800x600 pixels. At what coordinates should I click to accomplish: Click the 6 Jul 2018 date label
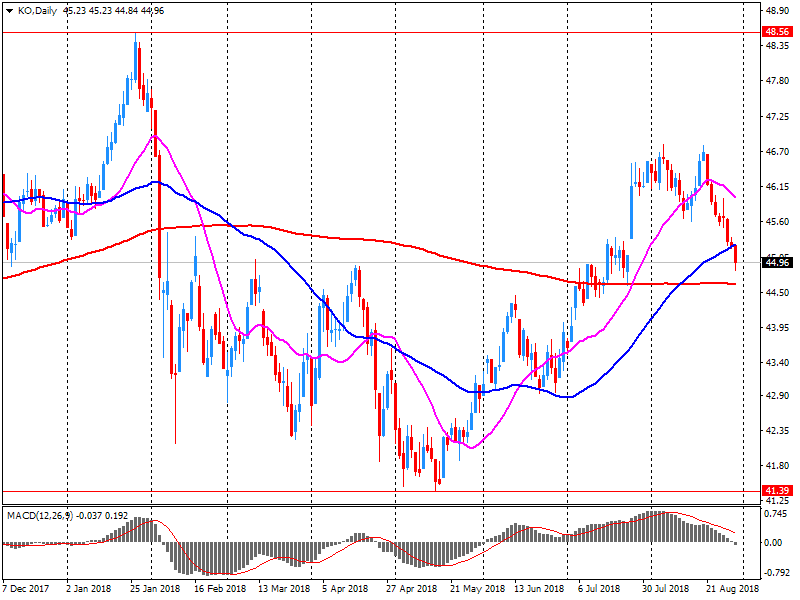click(599, 589)
